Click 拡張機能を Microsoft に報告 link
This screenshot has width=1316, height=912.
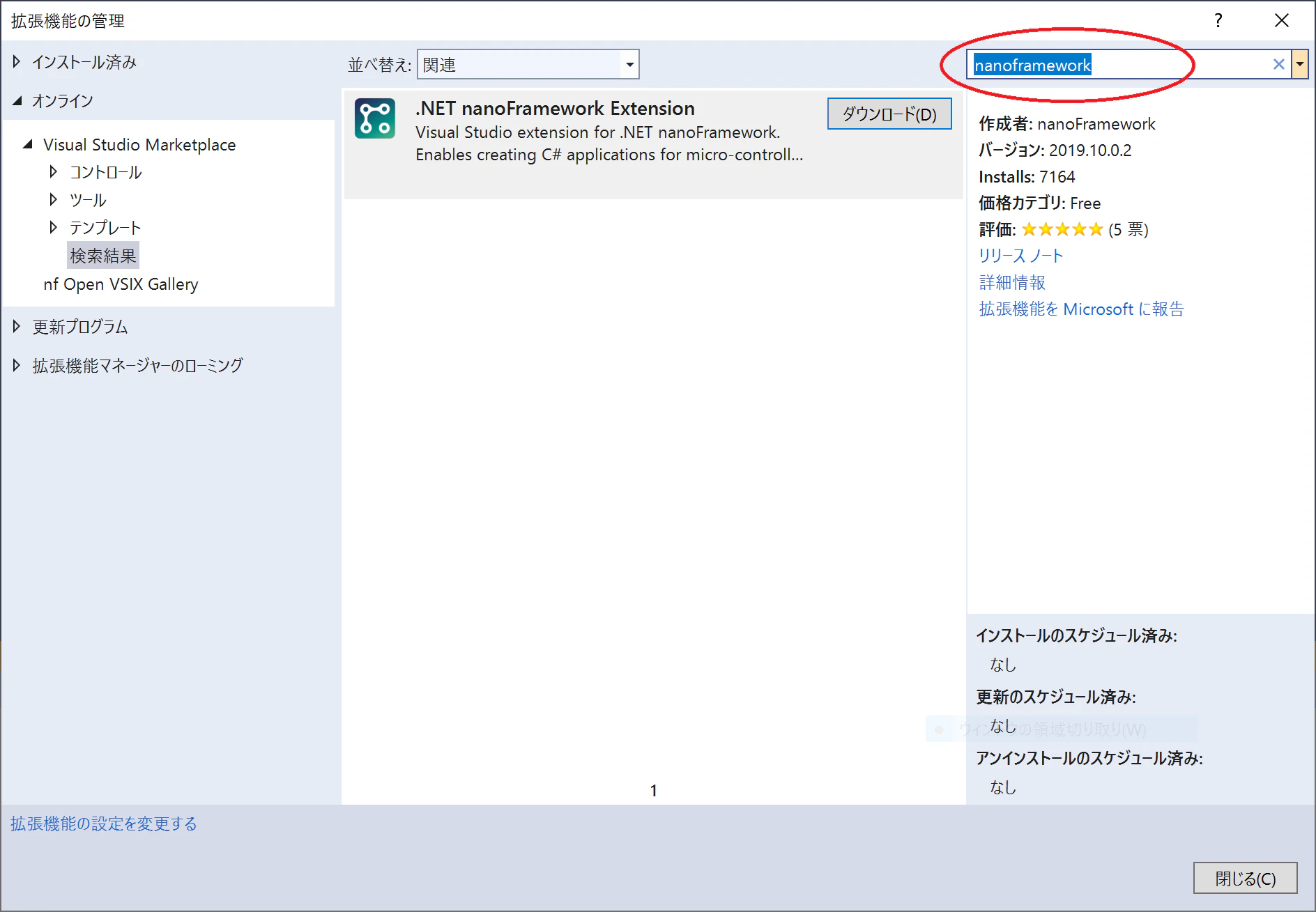tap(1082, 309)
